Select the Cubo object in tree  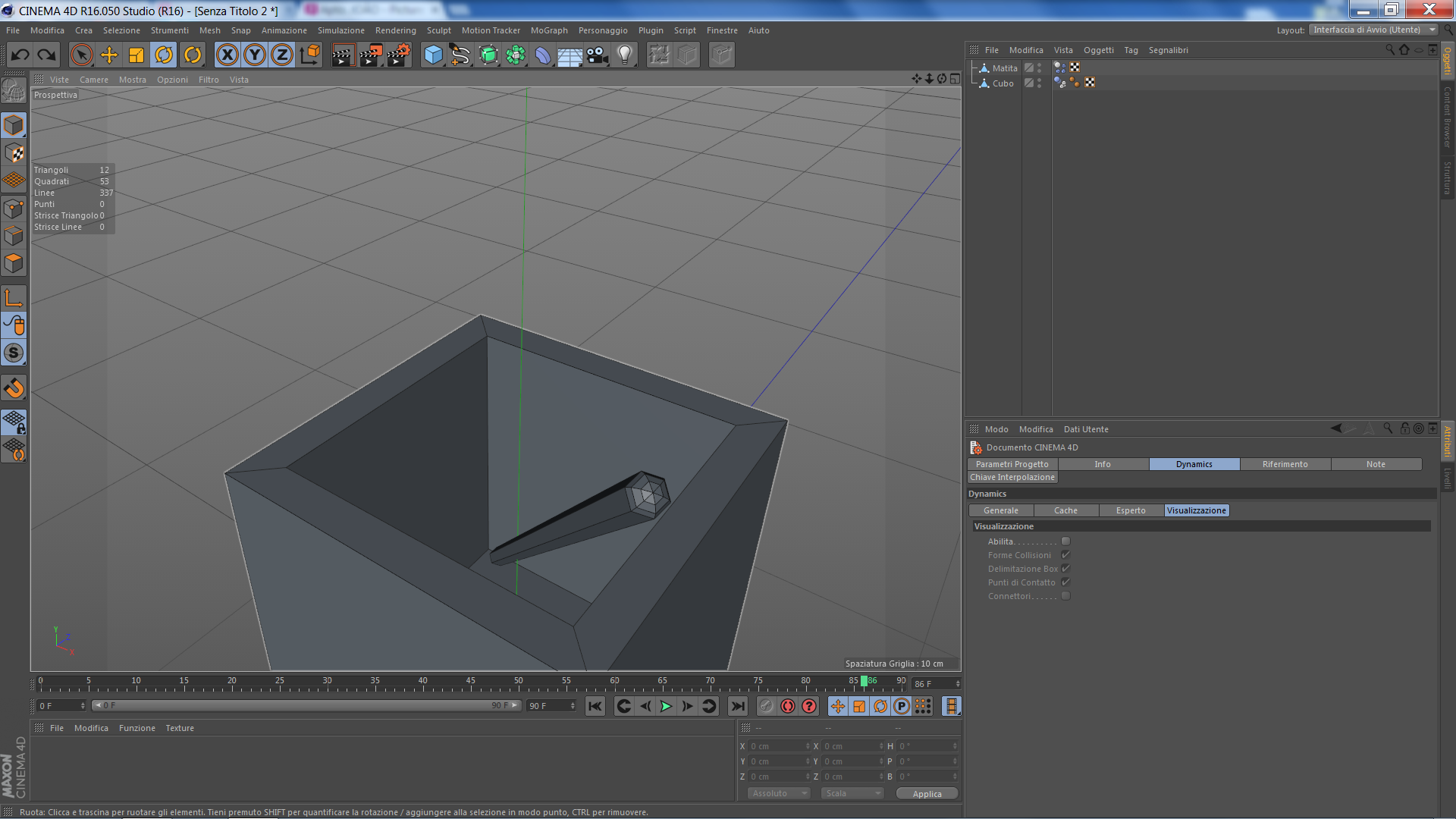(x=1003, y=83)
